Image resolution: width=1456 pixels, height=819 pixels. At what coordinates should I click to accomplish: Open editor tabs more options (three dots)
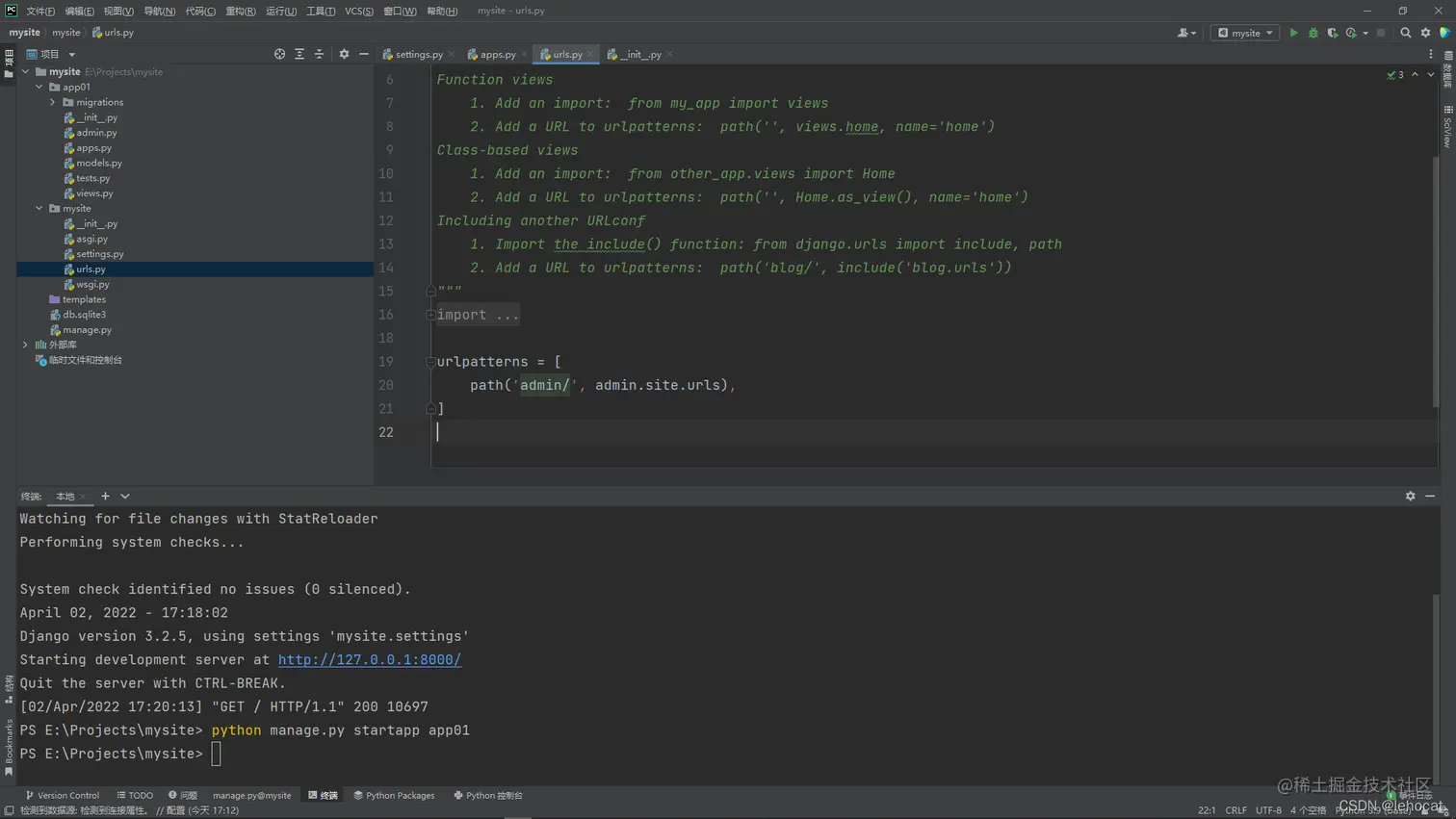tap(1431, 54)
